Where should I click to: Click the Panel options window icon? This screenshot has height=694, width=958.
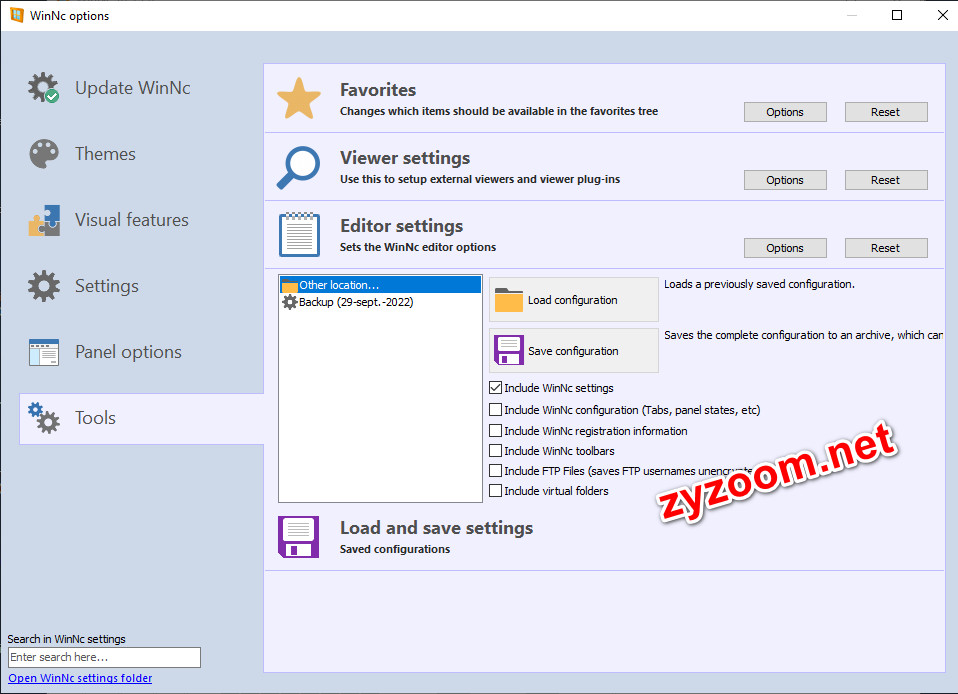tap(44, 352)
